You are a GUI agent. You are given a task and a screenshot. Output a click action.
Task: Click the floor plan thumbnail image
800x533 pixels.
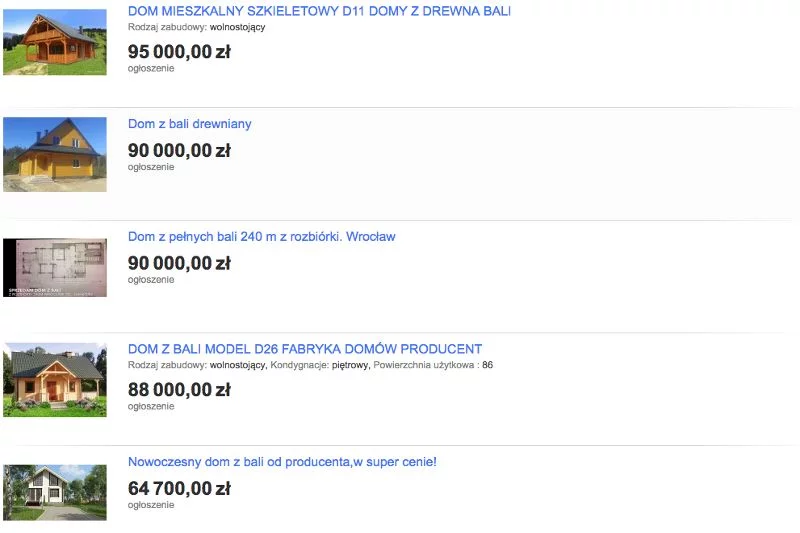pos(55,267)
